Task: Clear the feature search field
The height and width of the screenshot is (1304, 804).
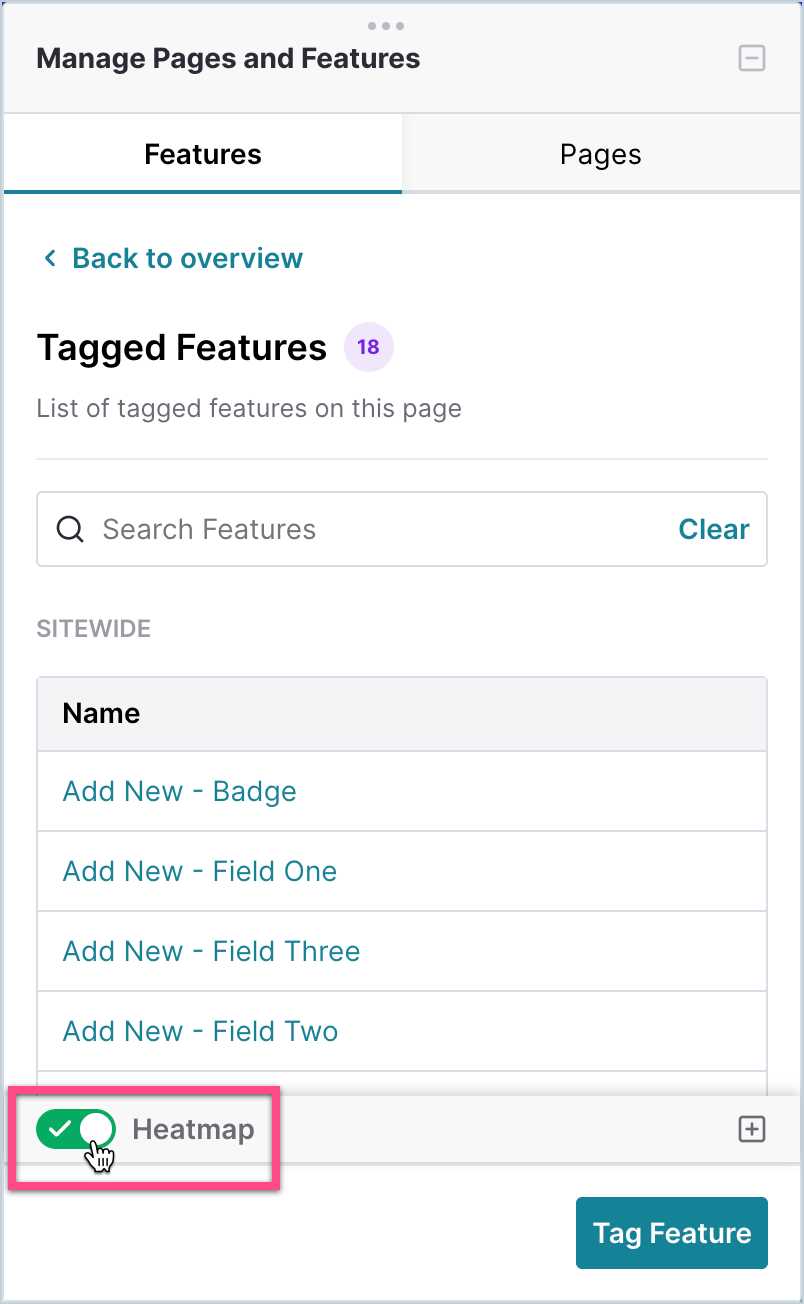Action: [x=713, y=529]
